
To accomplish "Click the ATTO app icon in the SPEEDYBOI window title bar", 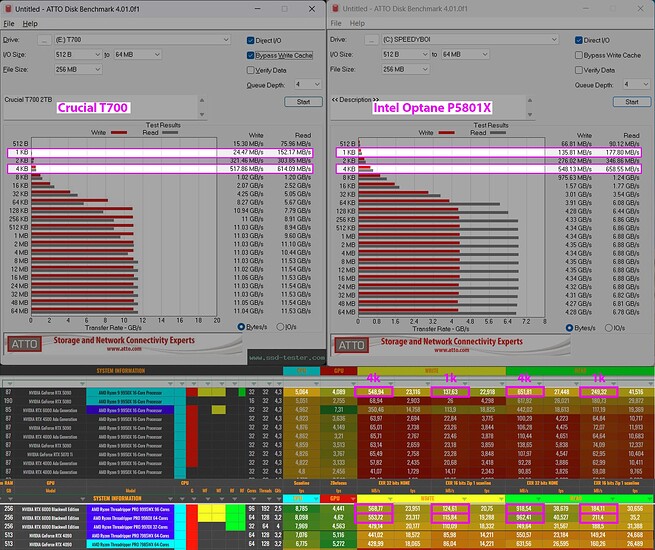I will click(x=335, y=8).
